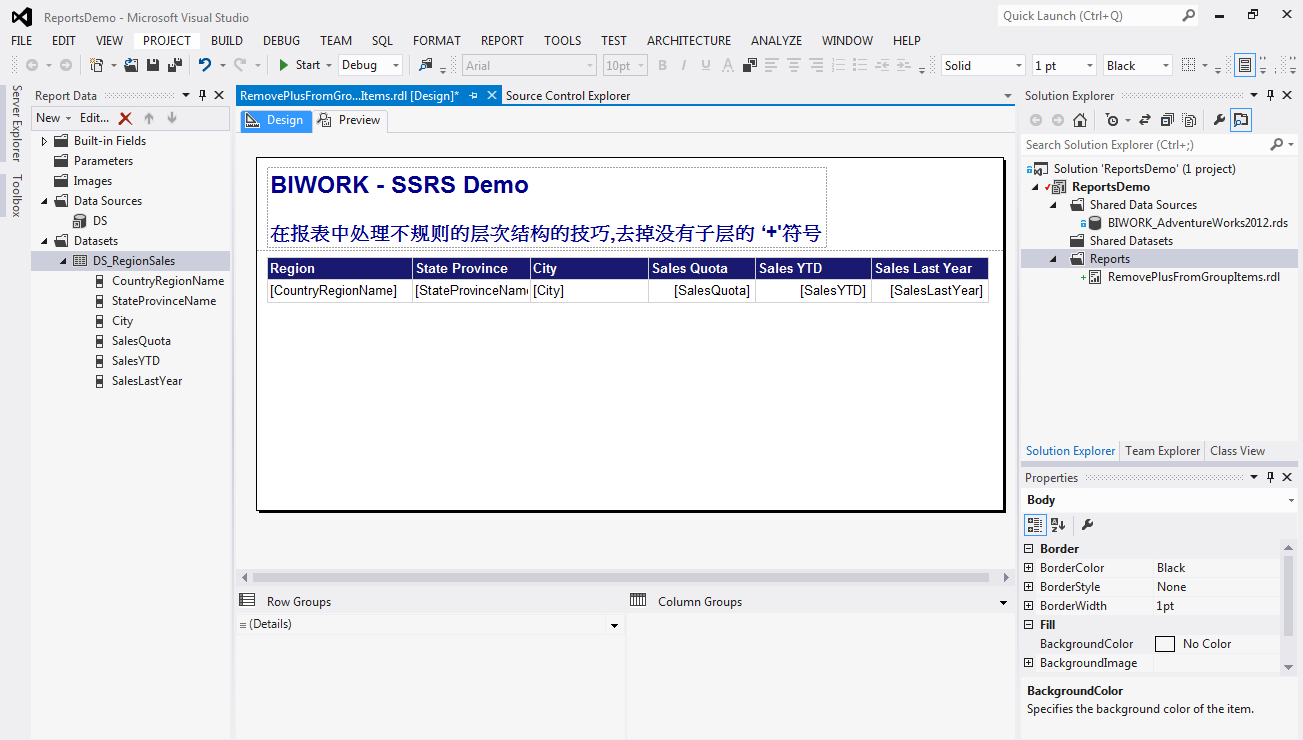Open the Server Explorer side tab
Viewport: 1303px width, 740px height.
pyautogui.click(x=15, y=124)
